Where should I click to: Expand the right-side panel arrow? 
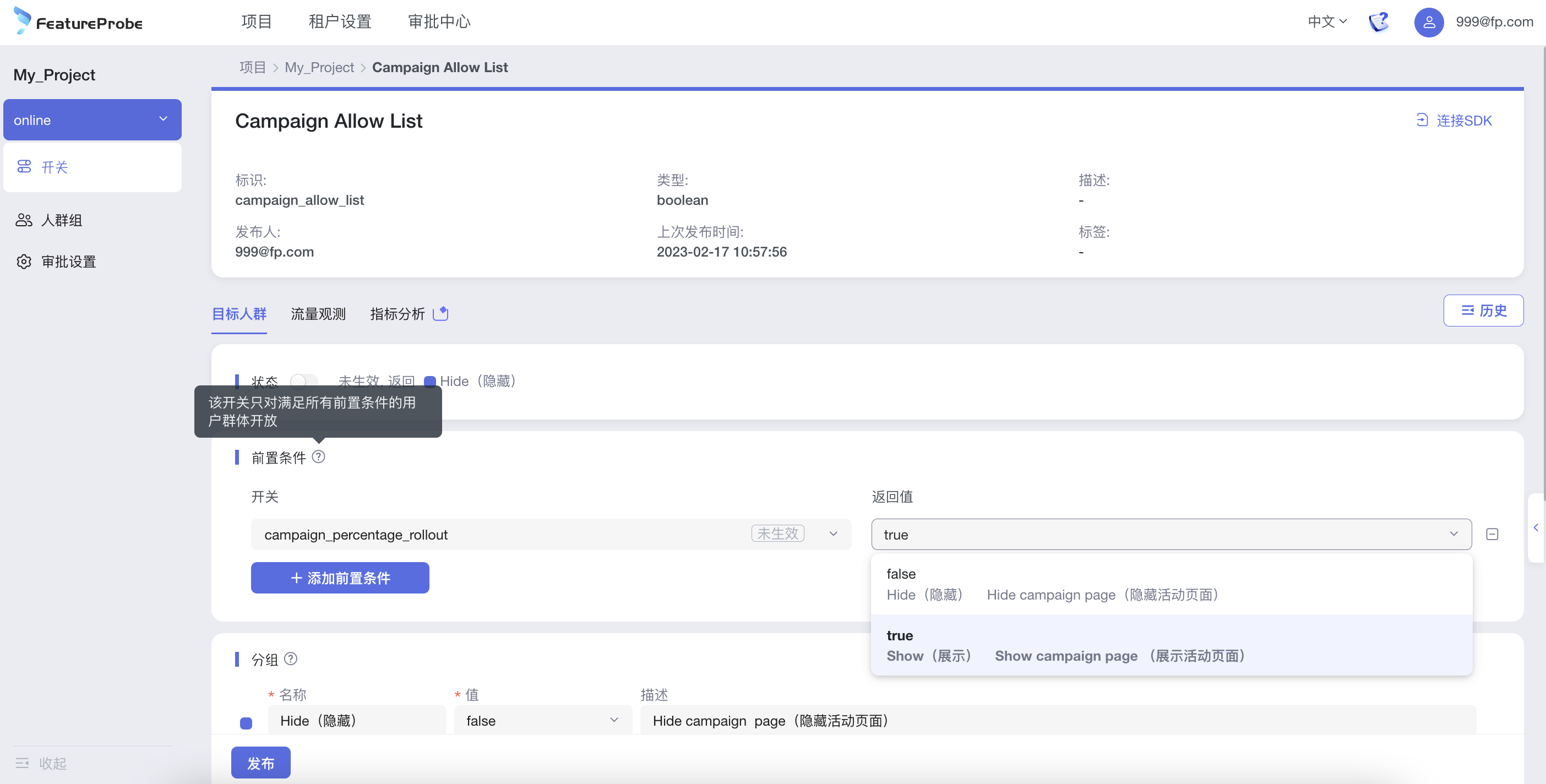pyautogui.click(x=1536, y=527)
